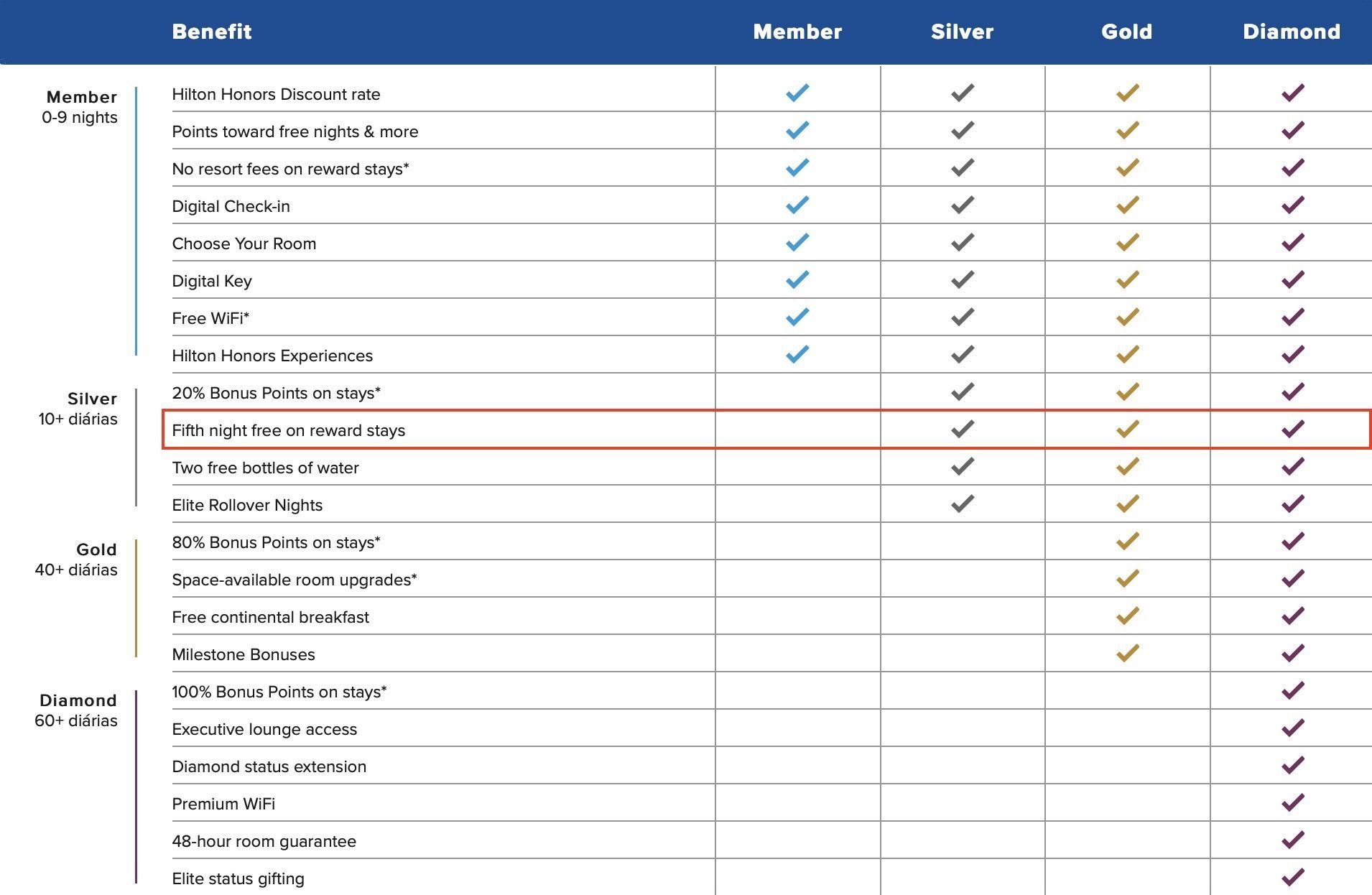Click '100% Bonus Points on stays*' text
Image resolution: width=1372 pixels, height=895 pixels.
279,692
